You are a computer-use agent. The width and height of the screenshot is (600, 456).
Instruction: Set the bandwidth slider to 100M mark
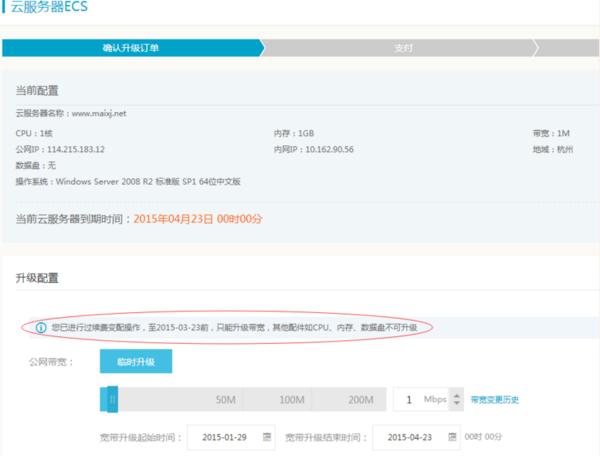pos(291,400)
